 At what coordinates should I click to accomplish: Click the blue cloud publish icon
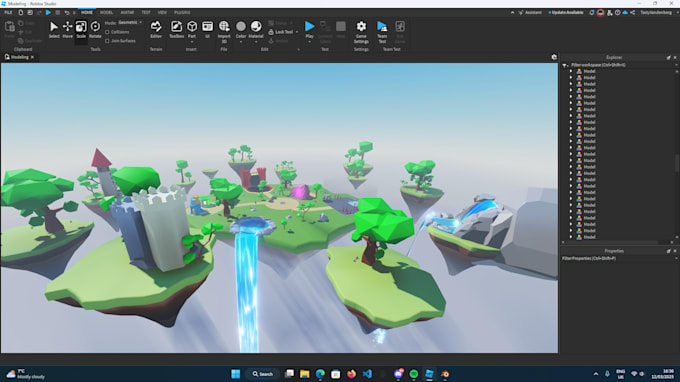click(x=625, y=13)
